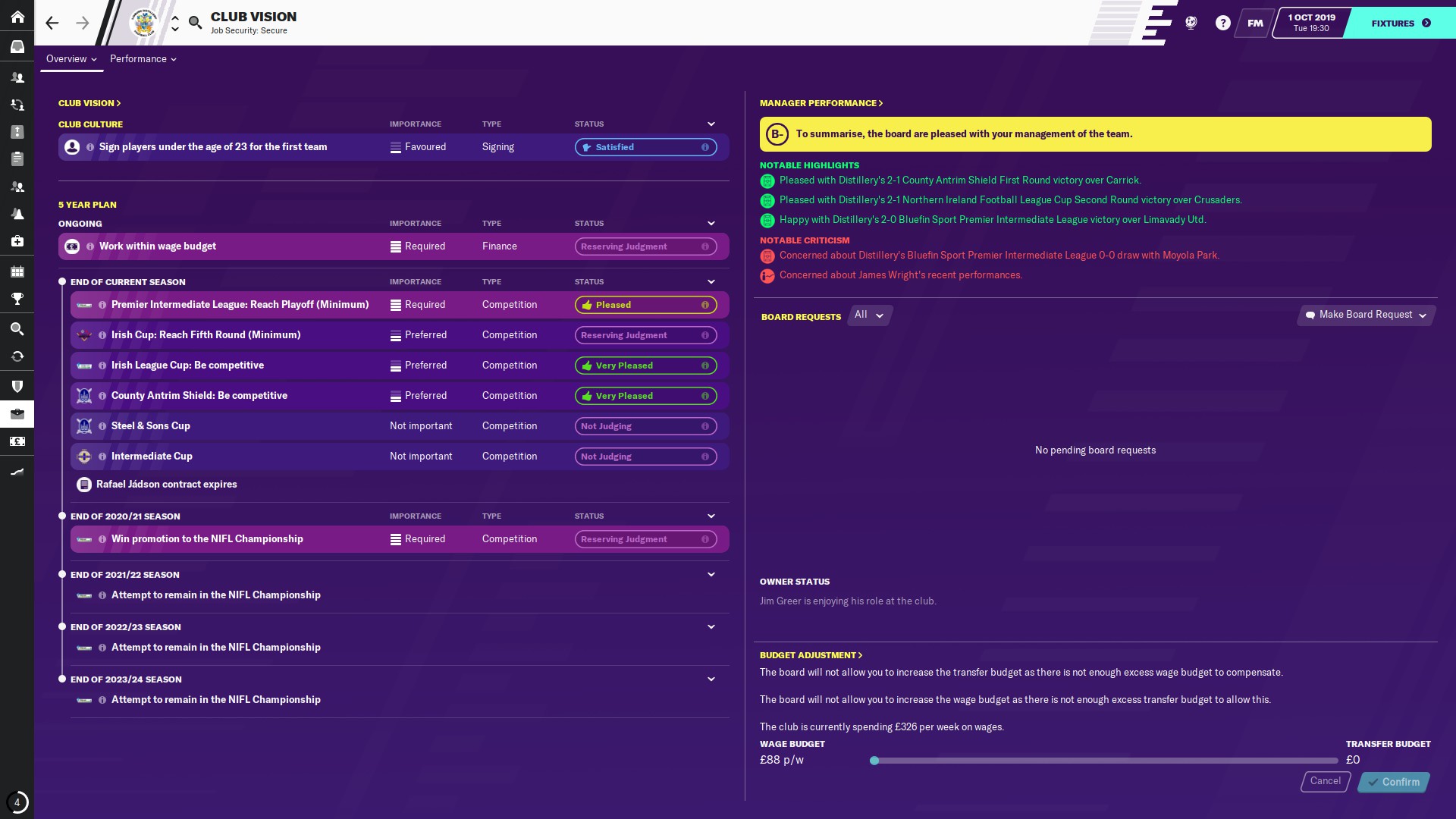The width and height of the screenshot is (1456, 819).
Task: Open the Club Vision section link
Action: pyautogui.click(x=89, y=103)
